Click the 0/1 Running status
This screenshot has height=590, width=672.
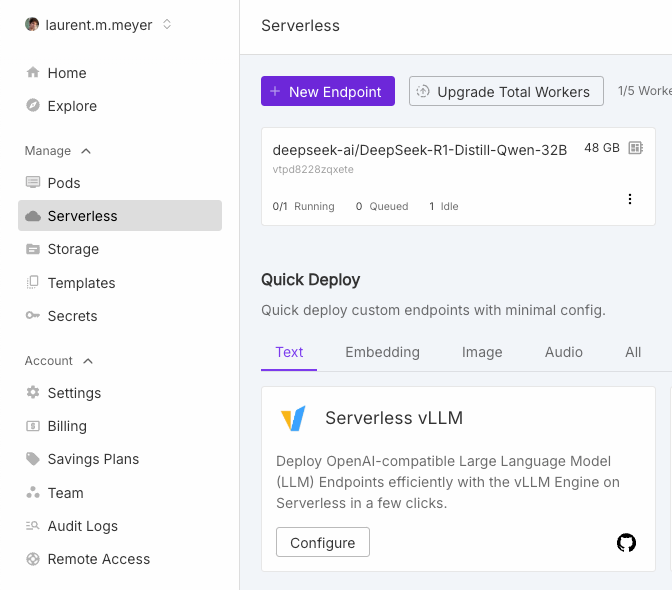[303, 206]
